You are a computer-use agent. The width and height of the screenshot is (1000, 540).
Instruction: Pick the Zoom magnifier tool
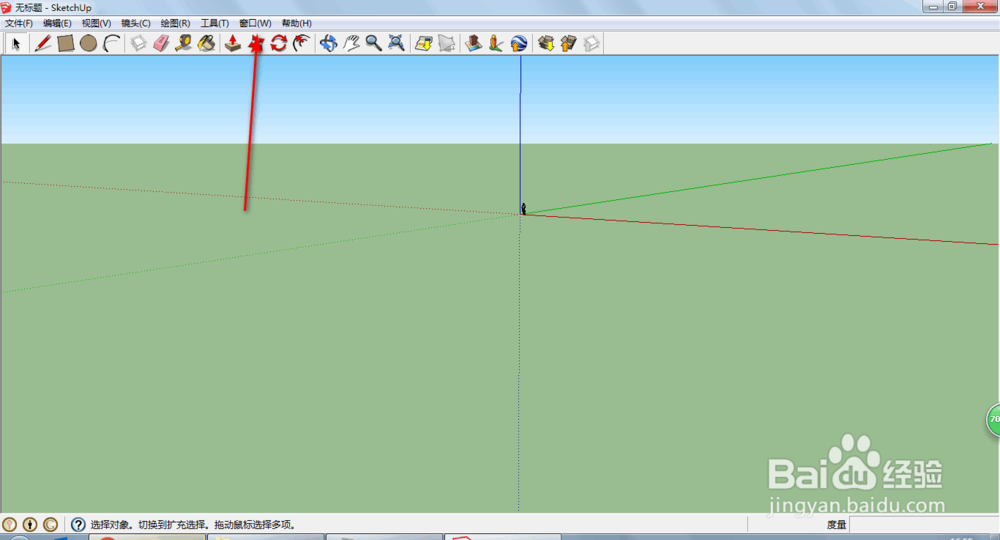point(374,43)
